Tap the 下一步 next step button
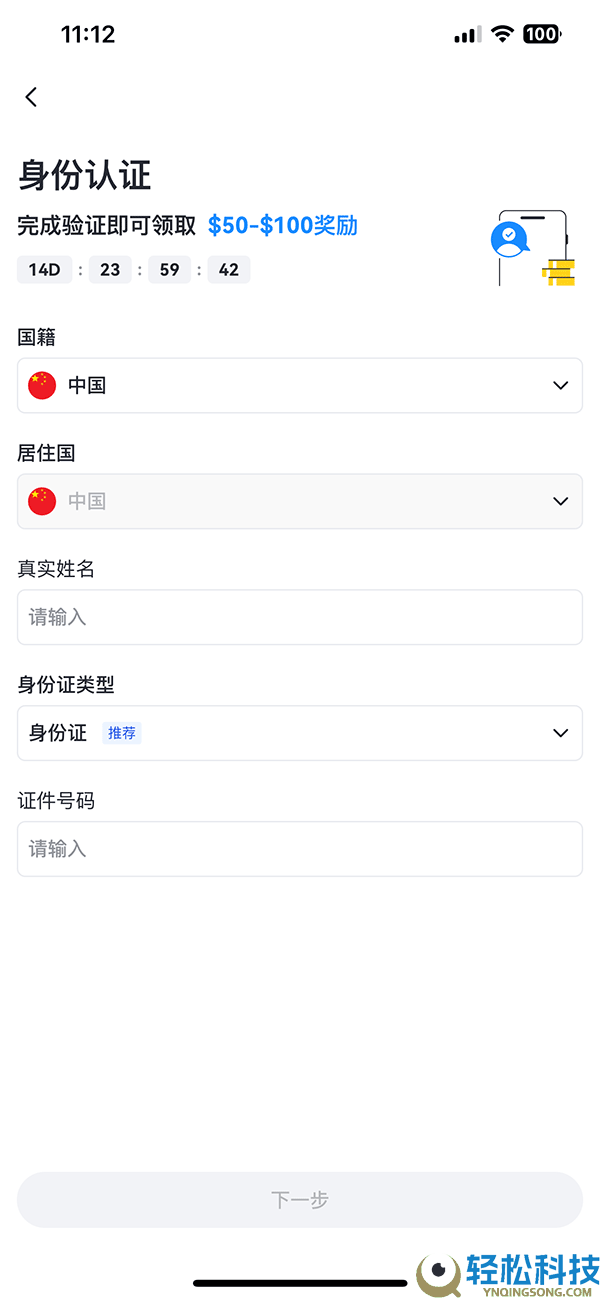The width and height of the screenshot is (600, 1298). coord(300,1200)
